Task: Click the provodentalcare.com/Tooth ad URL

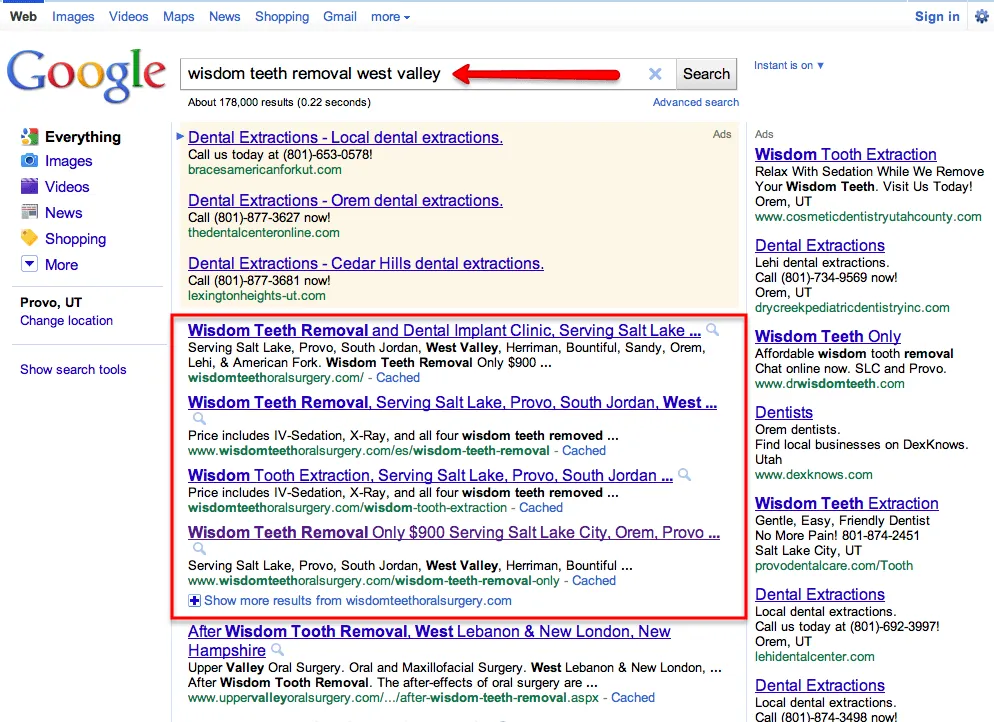Action: click(x=834, y=565)
